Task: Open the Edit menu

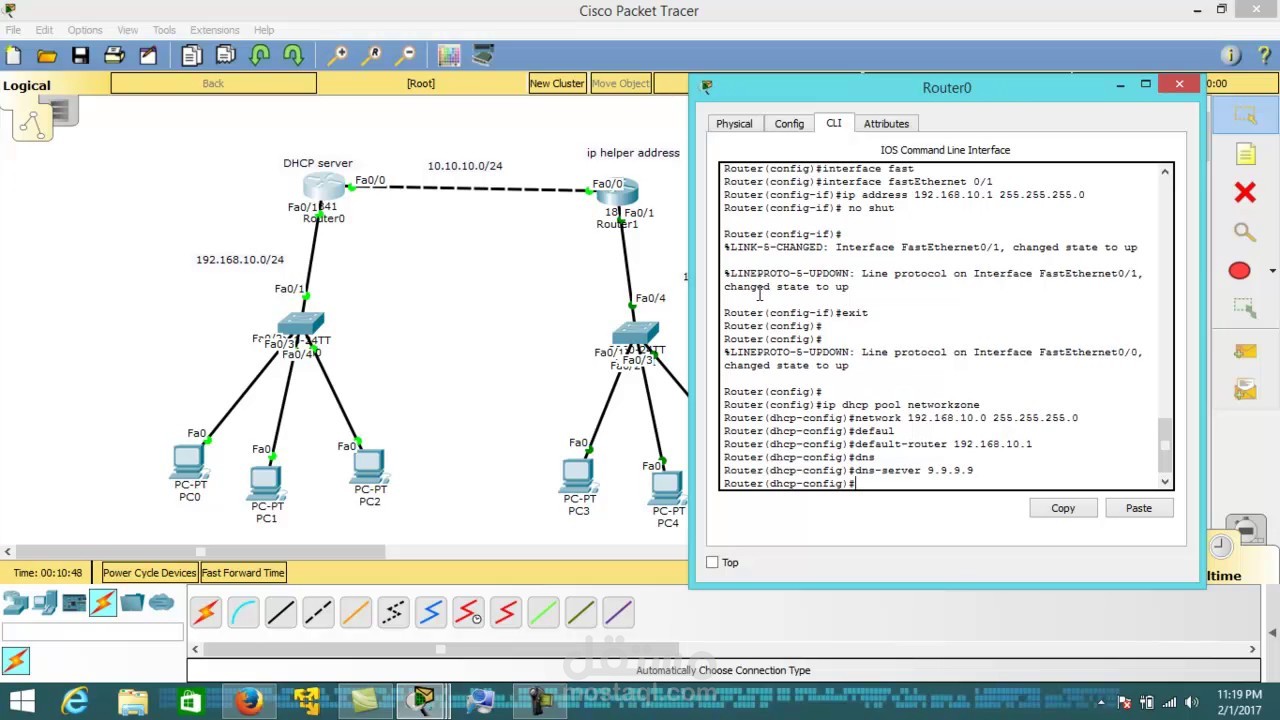Action: (44, 30)
